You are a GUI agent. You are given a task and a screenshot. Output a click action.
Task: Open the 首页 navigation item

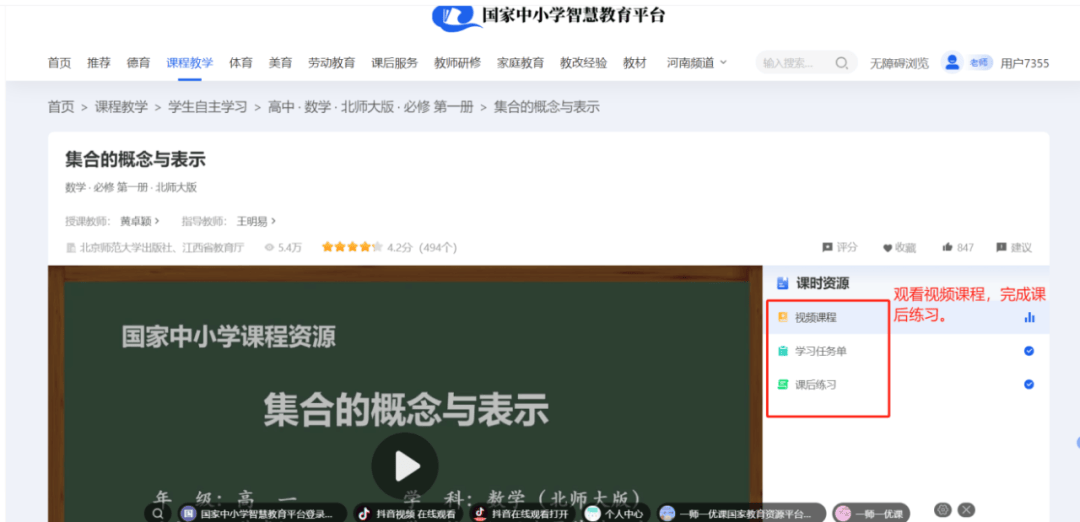coord(59,63)
